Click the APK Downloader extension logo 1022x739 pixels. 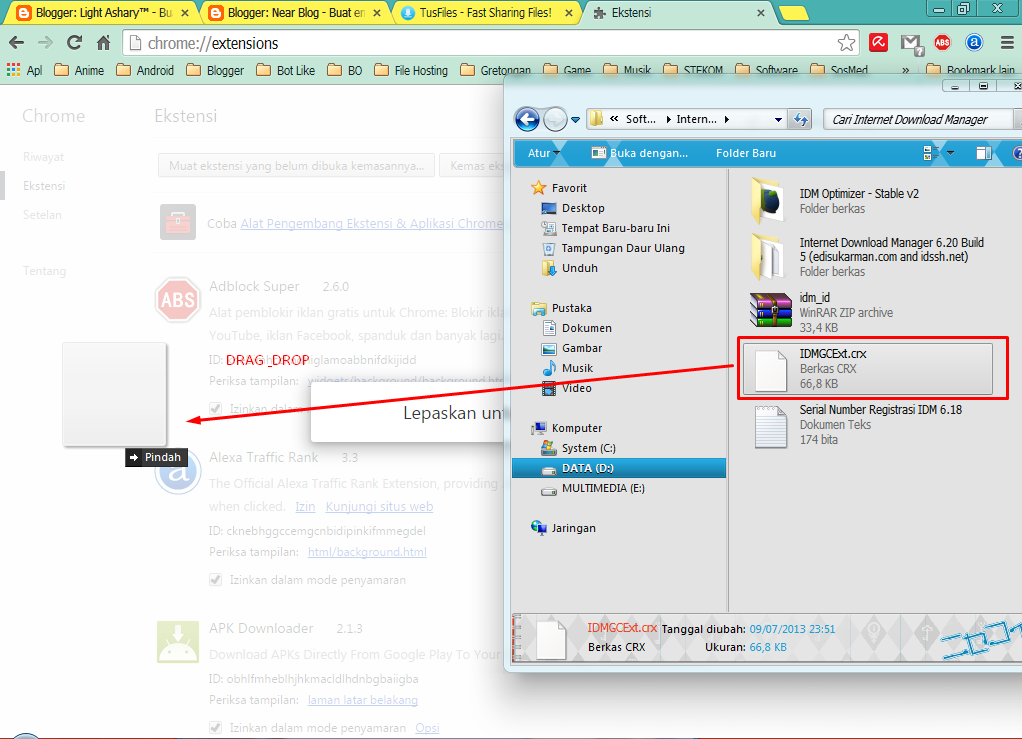pos(177,641)
